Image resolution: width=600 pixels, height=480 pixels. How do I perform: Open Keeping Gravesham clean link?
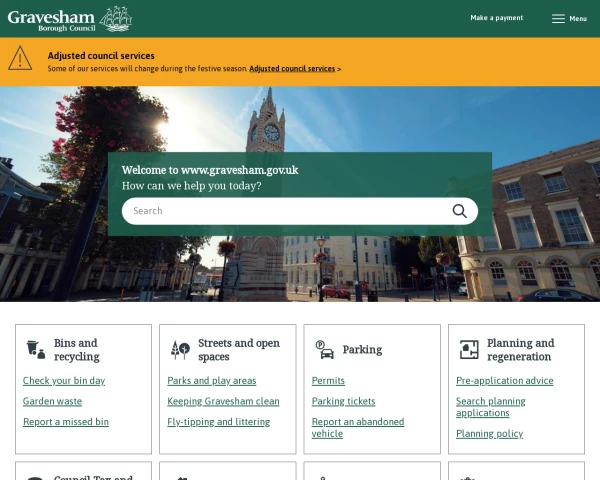223,401
